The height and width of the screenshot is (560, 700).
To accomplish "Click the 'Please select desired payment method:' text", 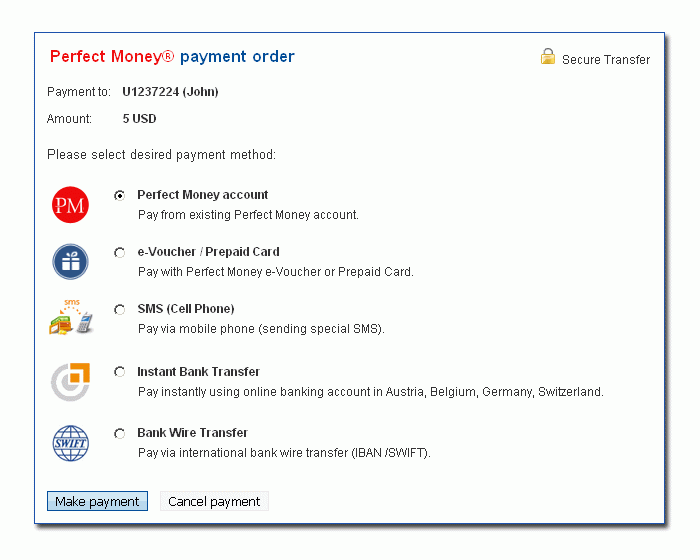I will [x=161, y=155].
